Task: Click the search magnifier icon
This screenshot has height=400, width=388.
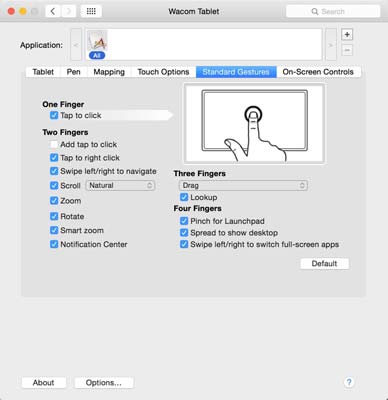Action: 315,12
